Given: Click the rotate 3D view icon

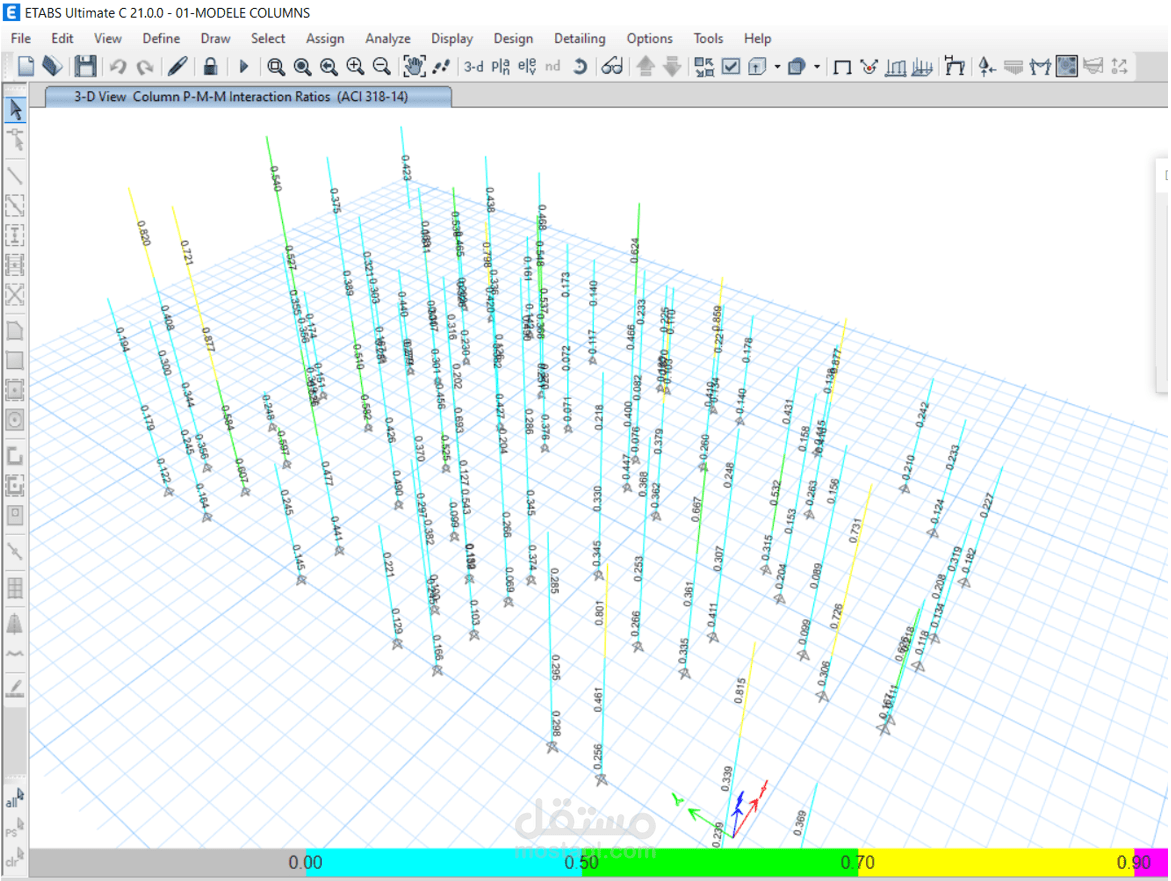Looking at the screenshot, I should [580, 66].
